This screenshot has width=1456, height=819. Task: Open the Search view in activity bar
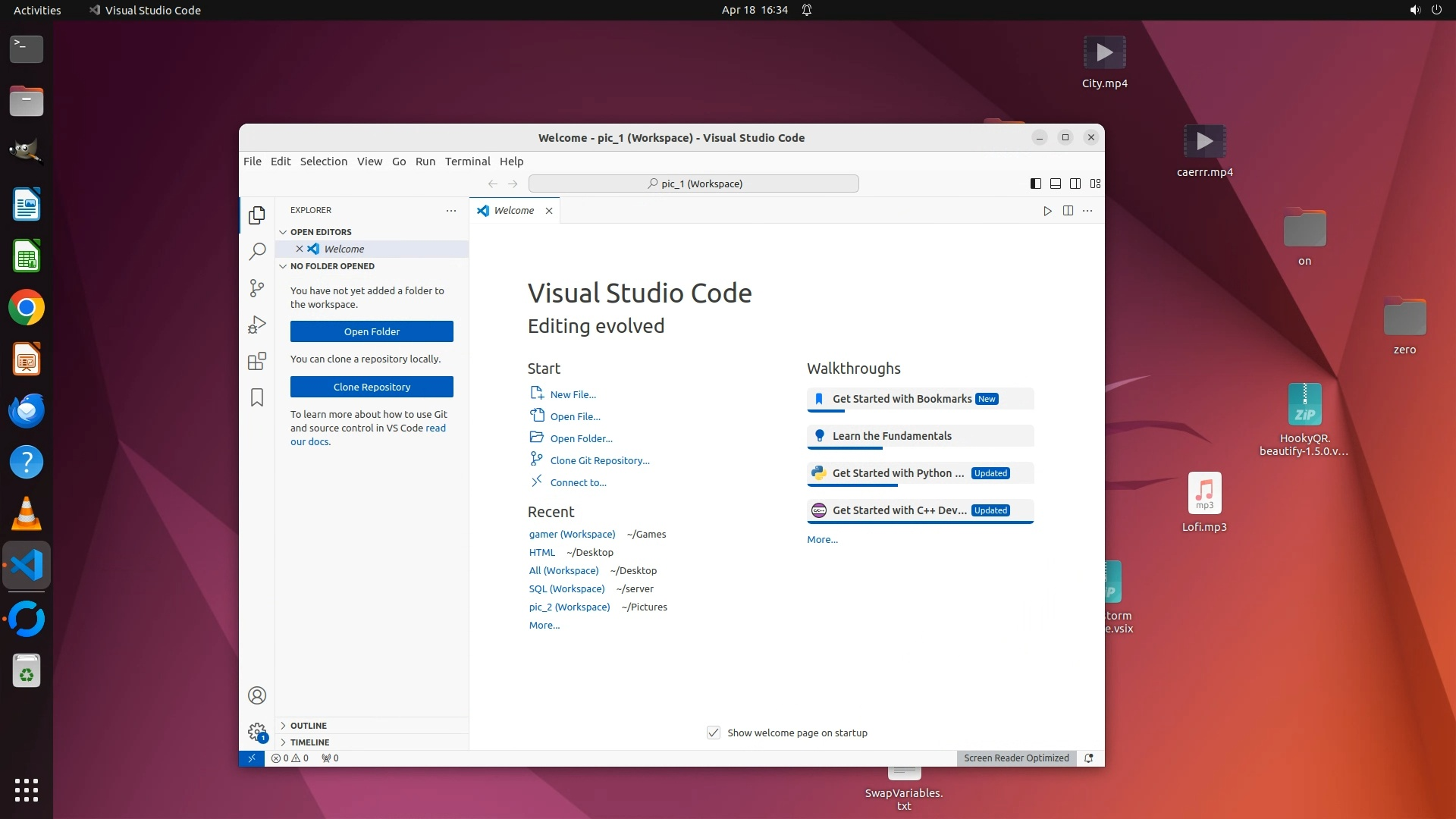click(257, 251)
